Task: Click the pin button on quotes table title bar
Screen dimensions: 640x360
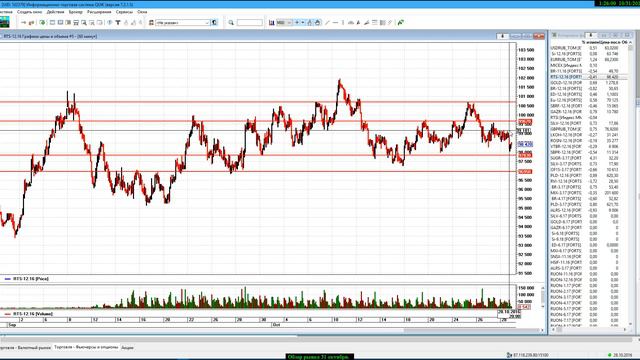Action: 591,36
